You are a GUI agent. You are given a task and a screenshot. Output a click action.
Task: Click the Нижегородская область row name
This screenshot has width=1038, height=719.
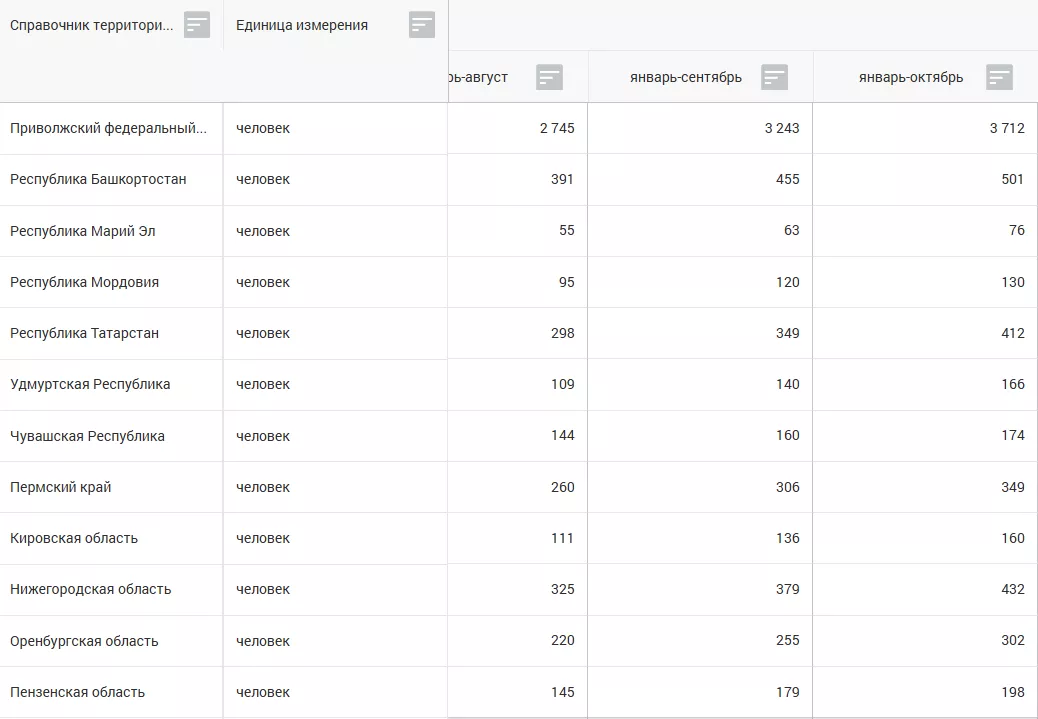tap(90, 590)
